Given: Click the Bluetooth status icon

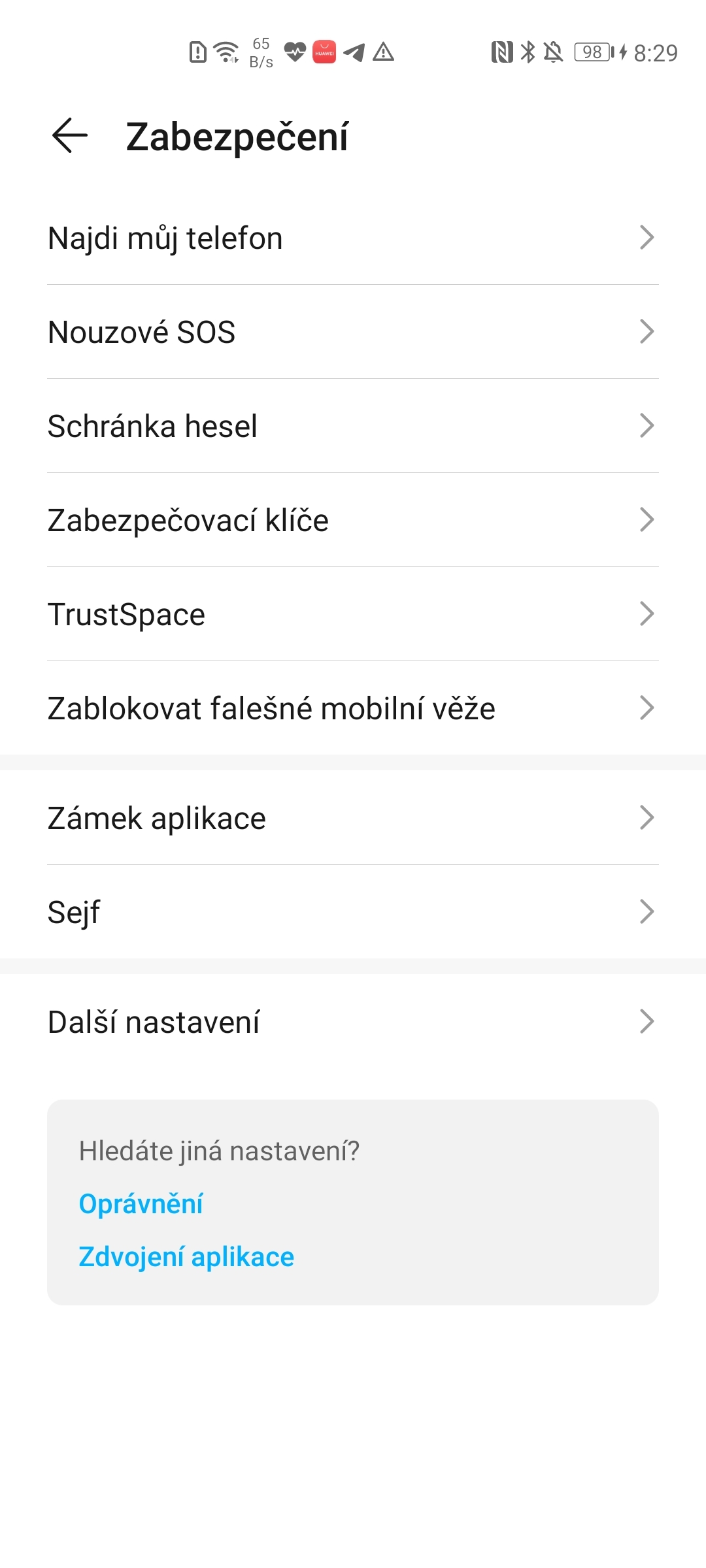Looking at the screenshot, I should tap(527, 51).
